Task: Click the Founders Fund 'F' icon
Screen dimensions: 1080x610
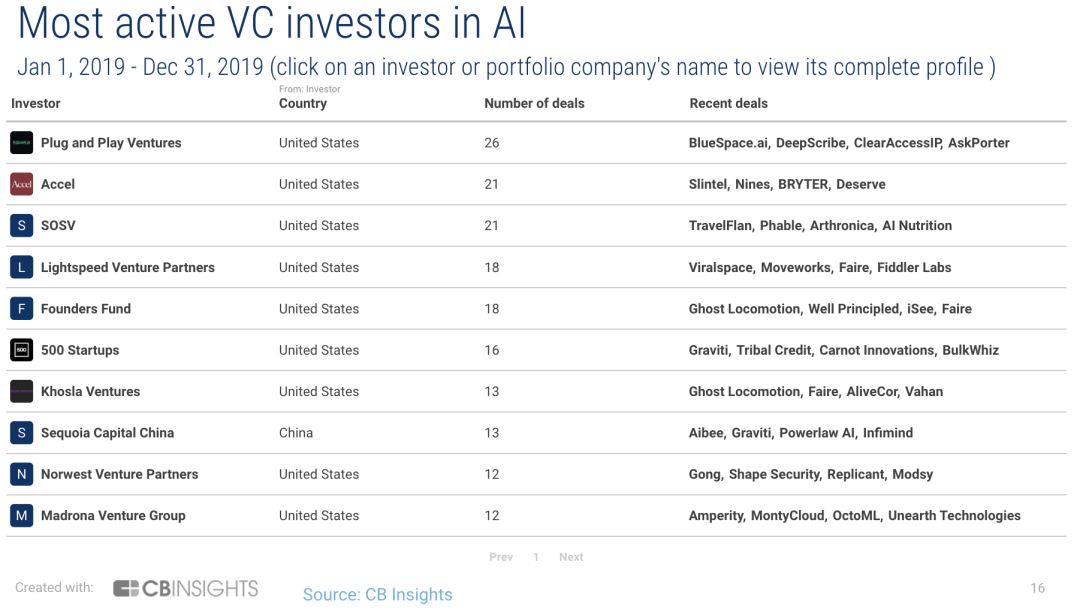Action: (22, 309)
